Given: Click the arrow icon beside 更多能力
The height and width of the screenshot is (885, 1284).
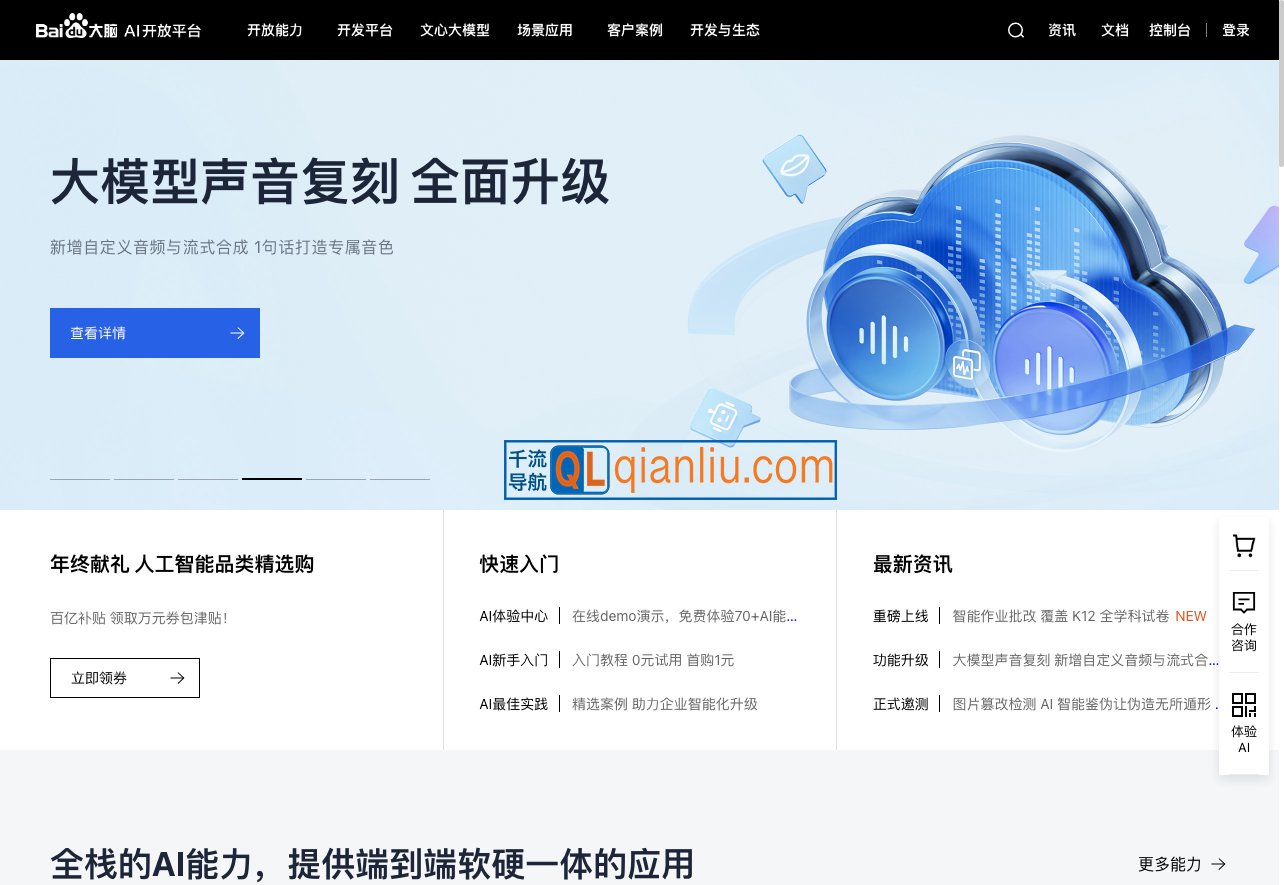Looking at the screenshot, I should click(1218, 864).
